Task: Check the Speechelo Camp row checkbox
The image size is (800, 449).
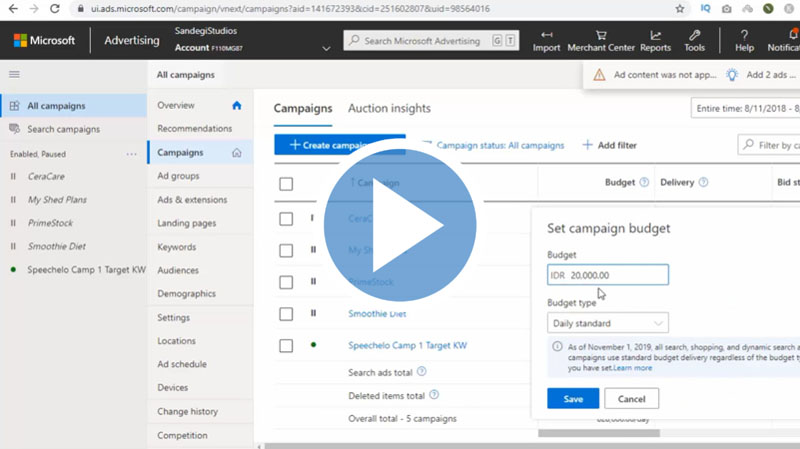Action: [286, 345]
